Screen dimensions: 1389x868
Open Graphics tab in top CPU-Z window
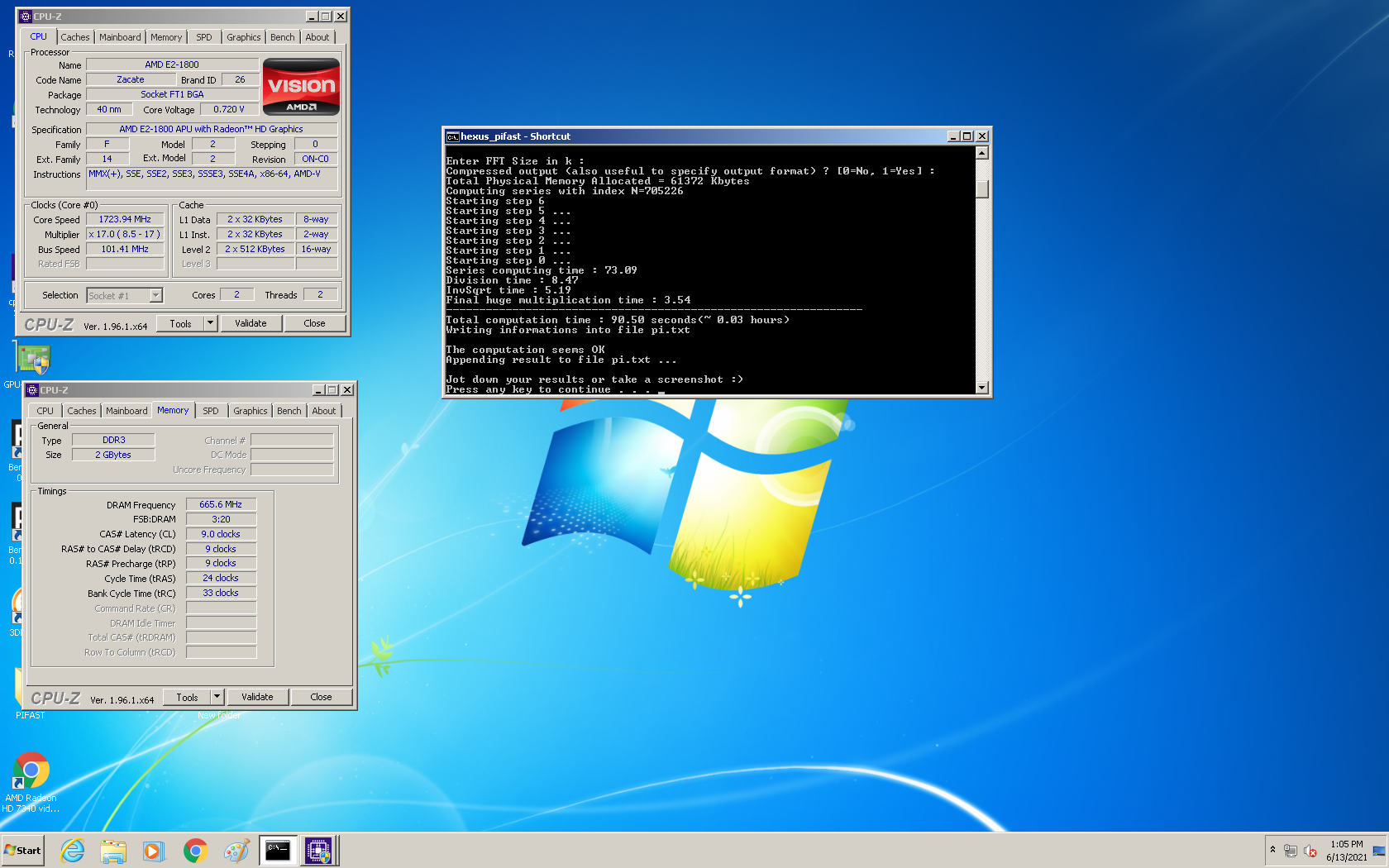[x=244, y=37]
